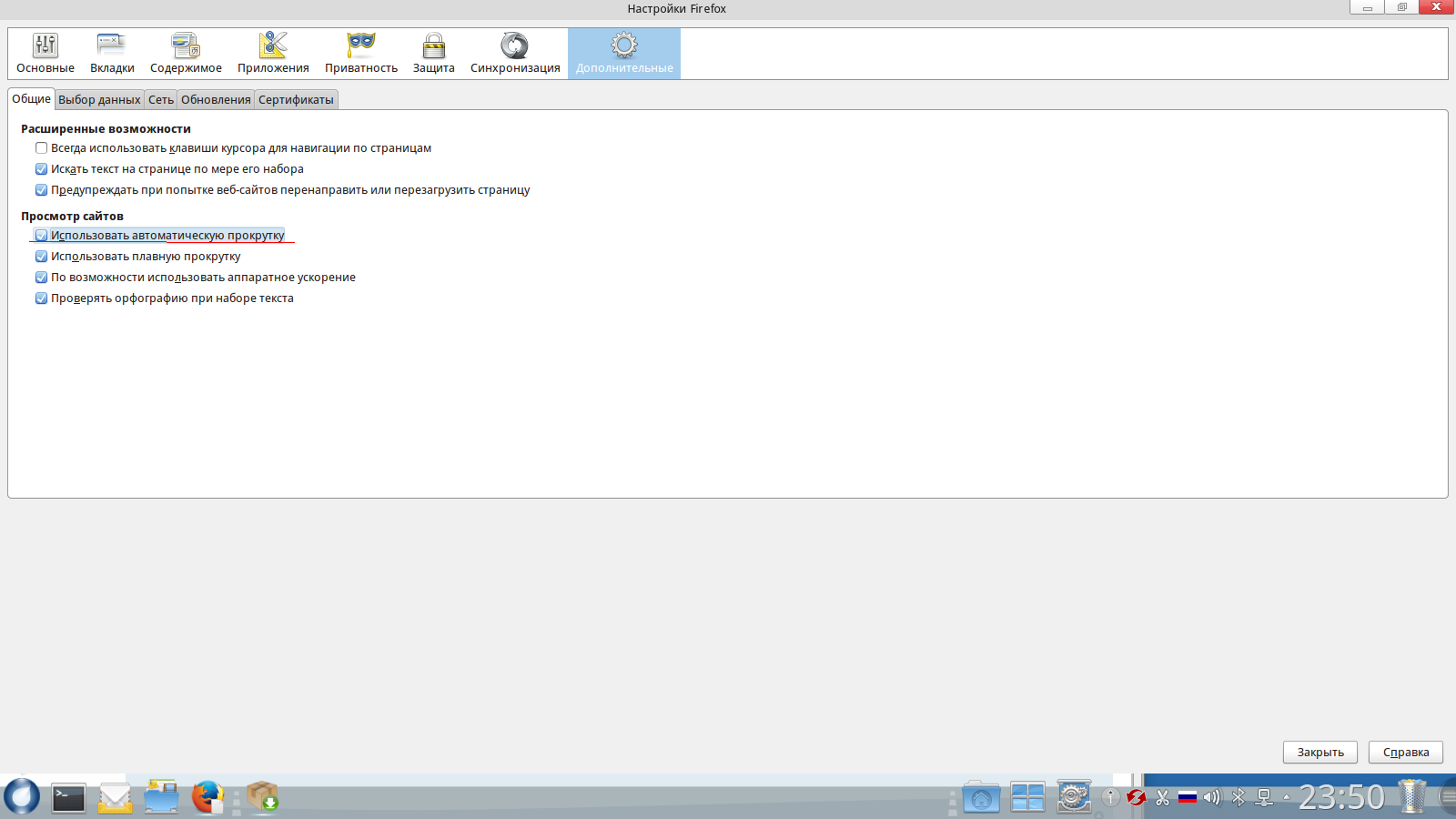Toggle smooth scrolling 'плавную прокрутку' checkbox

(41, 257)
